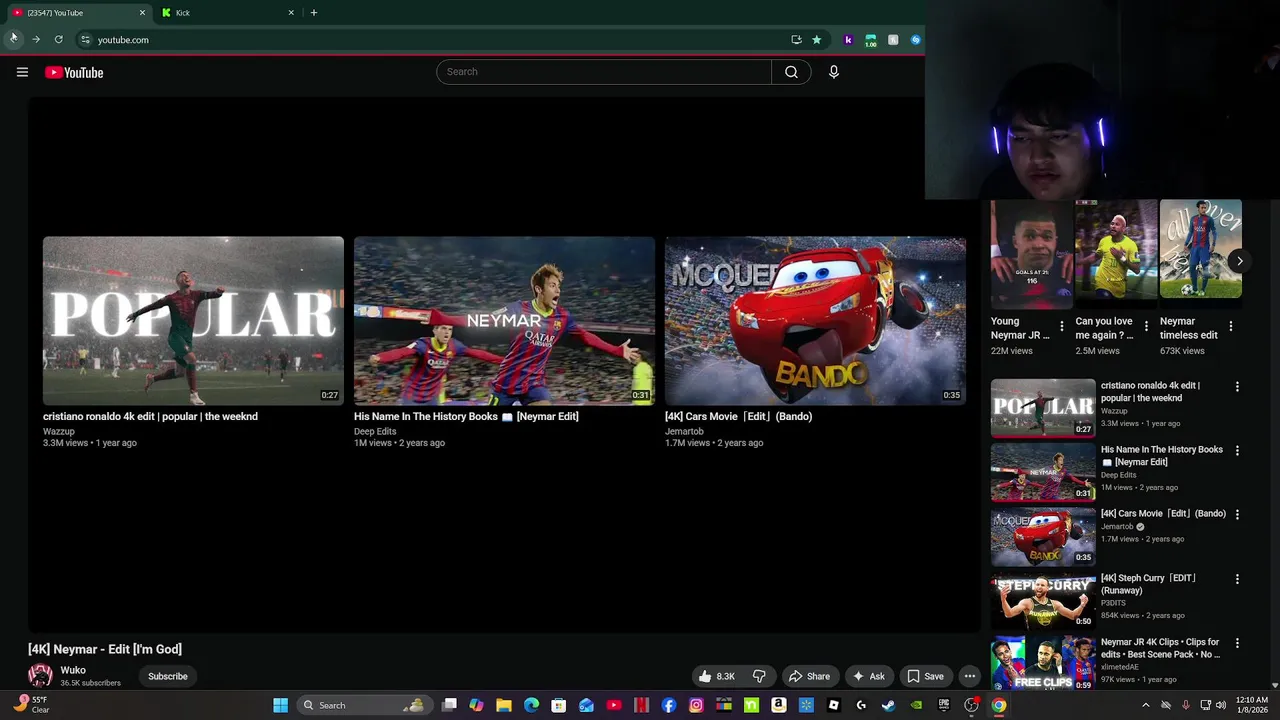Open menu for sidebar His Name In History Books
Image resolution: width=1280 pixels, height=720 pixels.
pos(1237,451)
